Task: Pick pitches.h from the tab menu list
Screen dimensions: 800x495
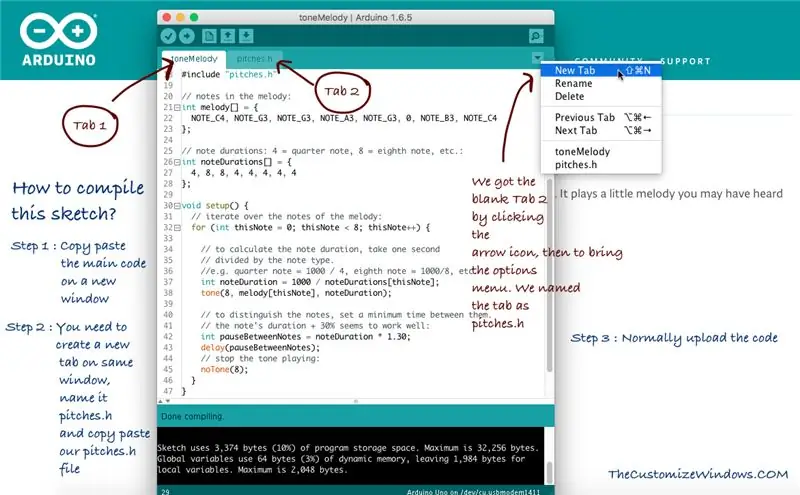Action: point(602,165)
